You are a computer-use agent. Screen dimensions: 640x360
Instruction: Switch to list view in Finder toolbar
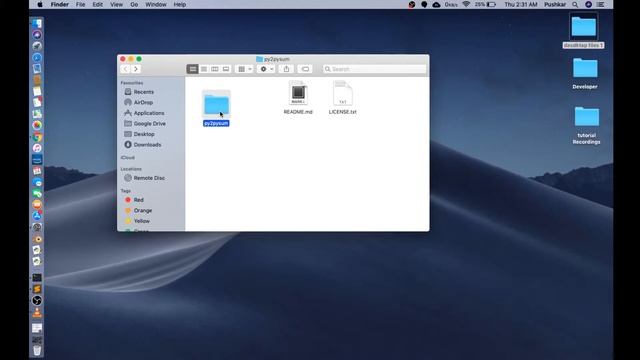204,69
